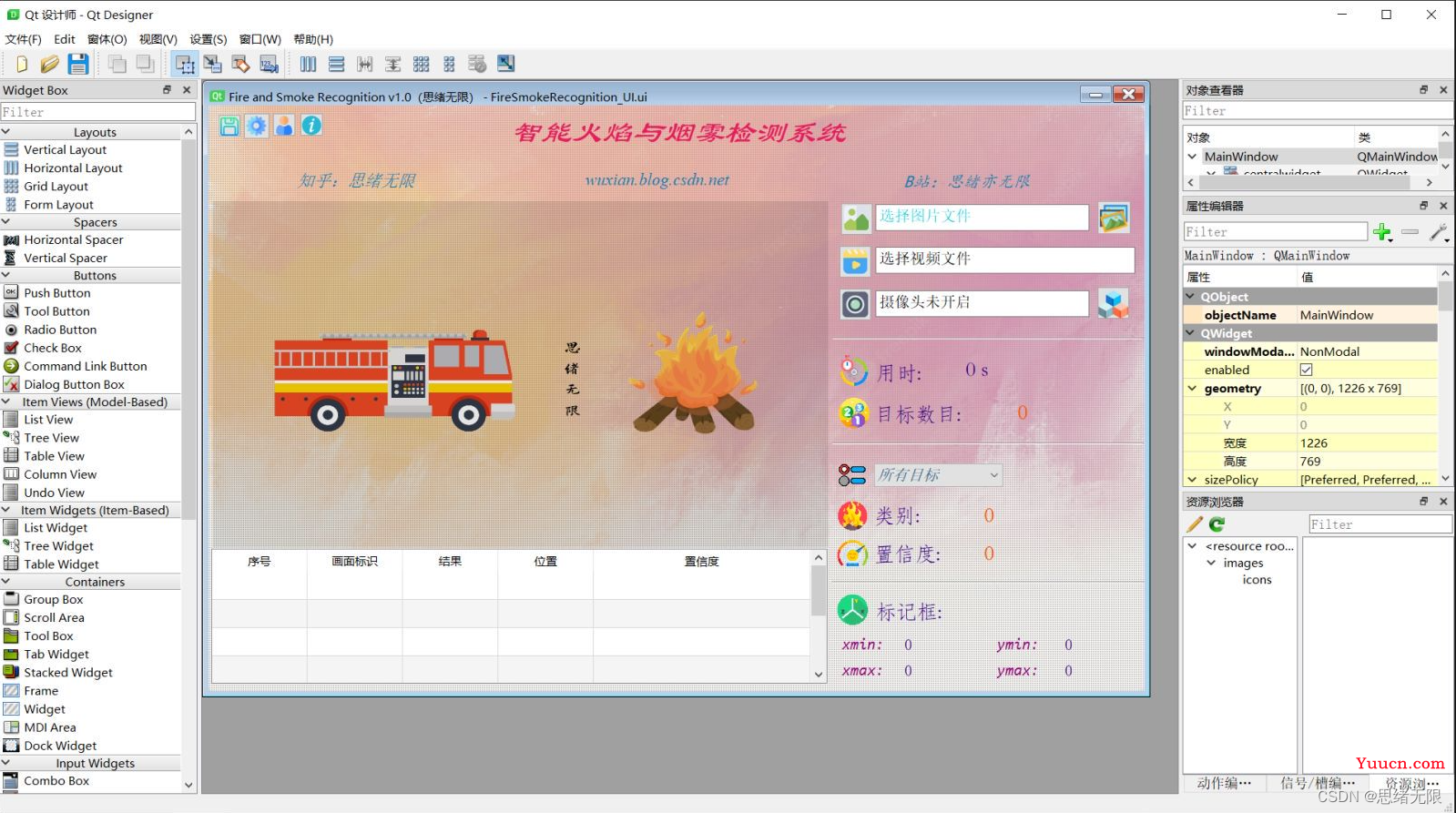
Task: Select Radio Button widget entry
Action: tap(59, 330)
